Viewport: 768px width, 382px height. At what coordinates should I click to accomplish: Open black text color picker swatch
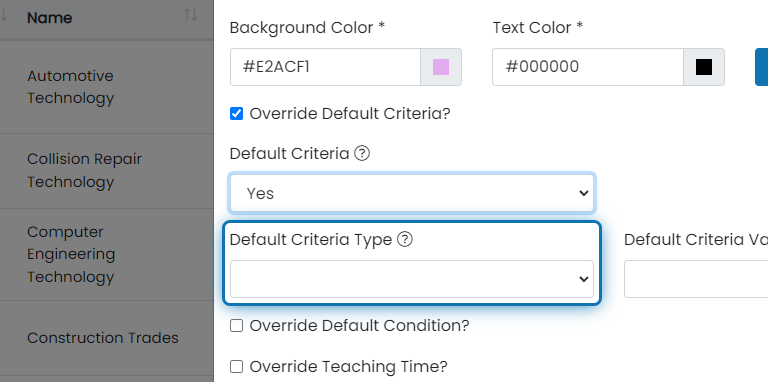[704, 67]
